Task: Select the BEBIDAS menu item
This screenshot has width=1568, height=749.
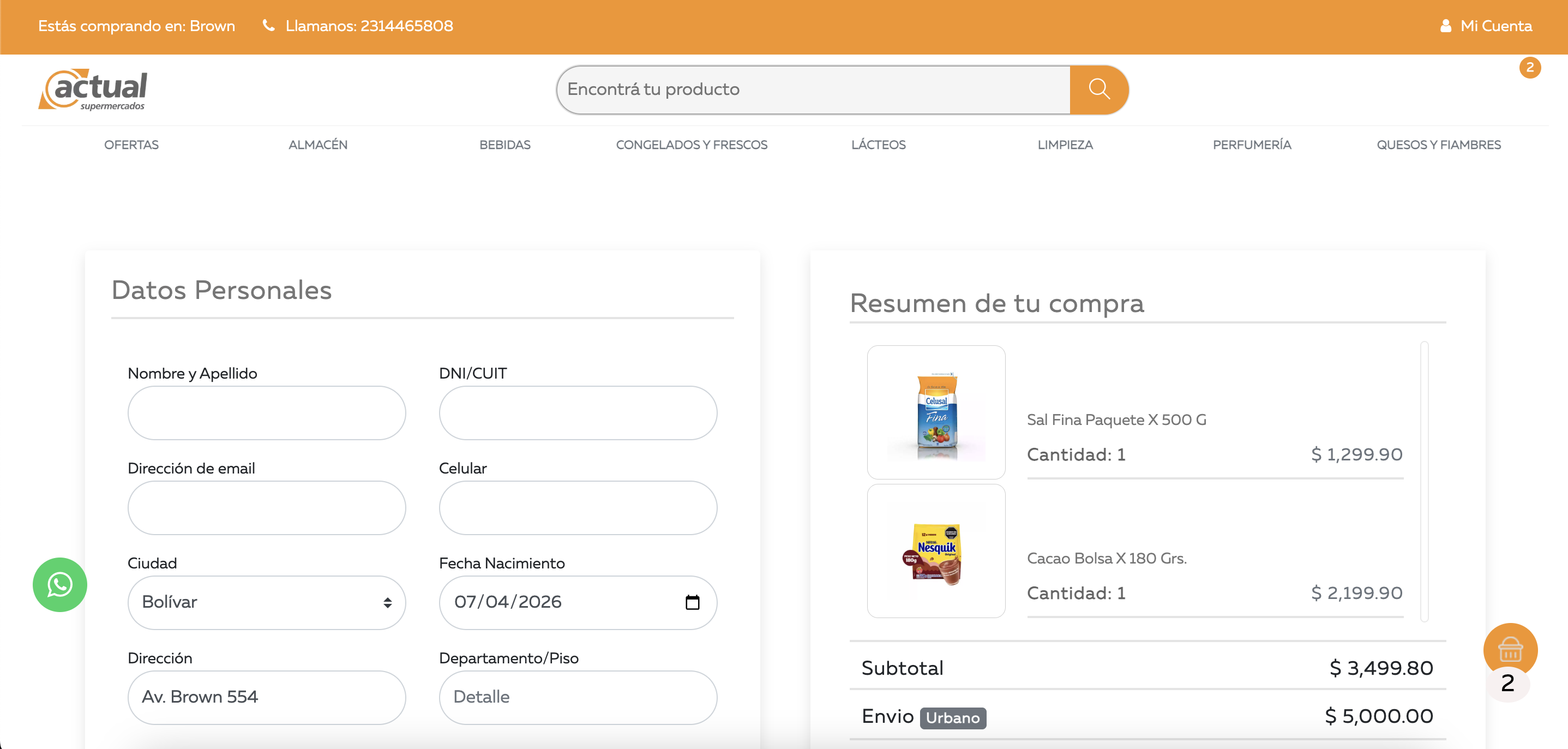Action: [504, 145]
